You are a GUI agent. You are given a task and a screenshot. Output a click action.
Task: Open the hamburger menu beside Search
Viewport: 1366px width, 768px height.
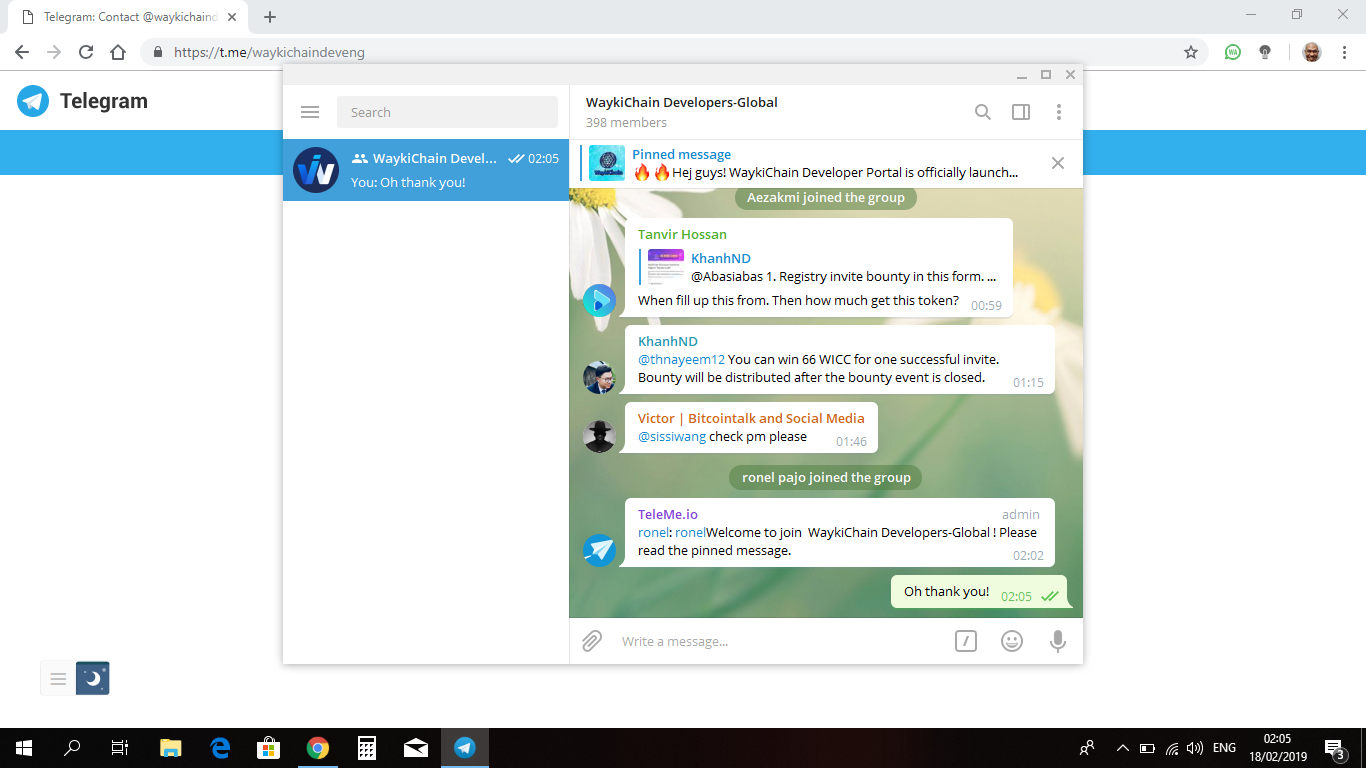(310, 112)
